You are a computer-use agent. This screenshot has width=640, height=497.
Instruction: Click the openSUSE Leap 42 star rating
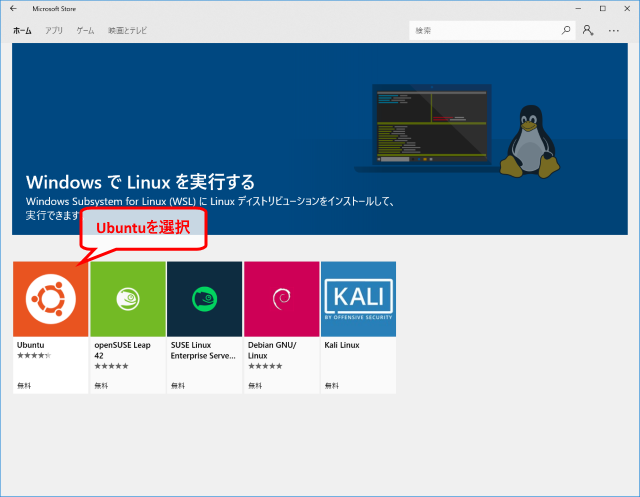[111, 366]
